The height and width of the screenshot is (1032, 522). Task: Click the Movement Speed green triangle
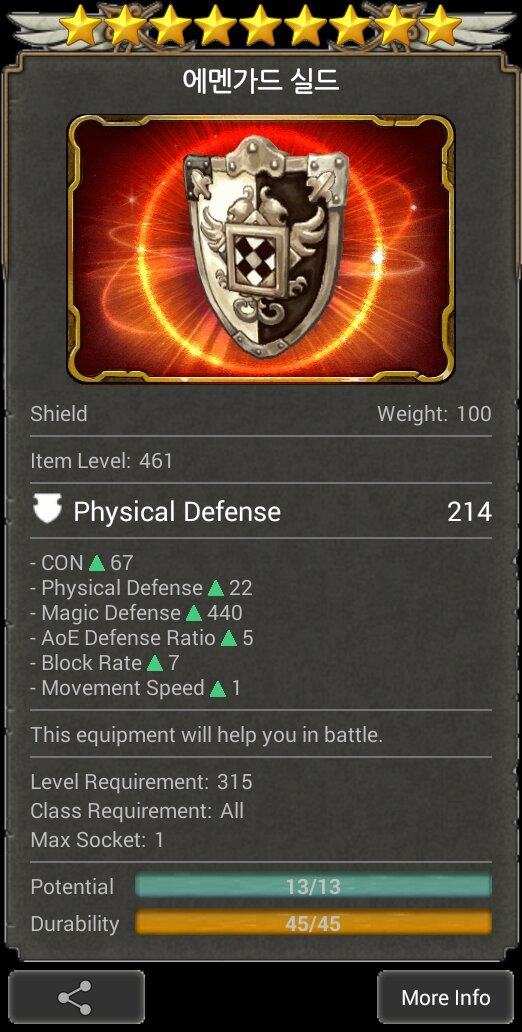(217, 688)
